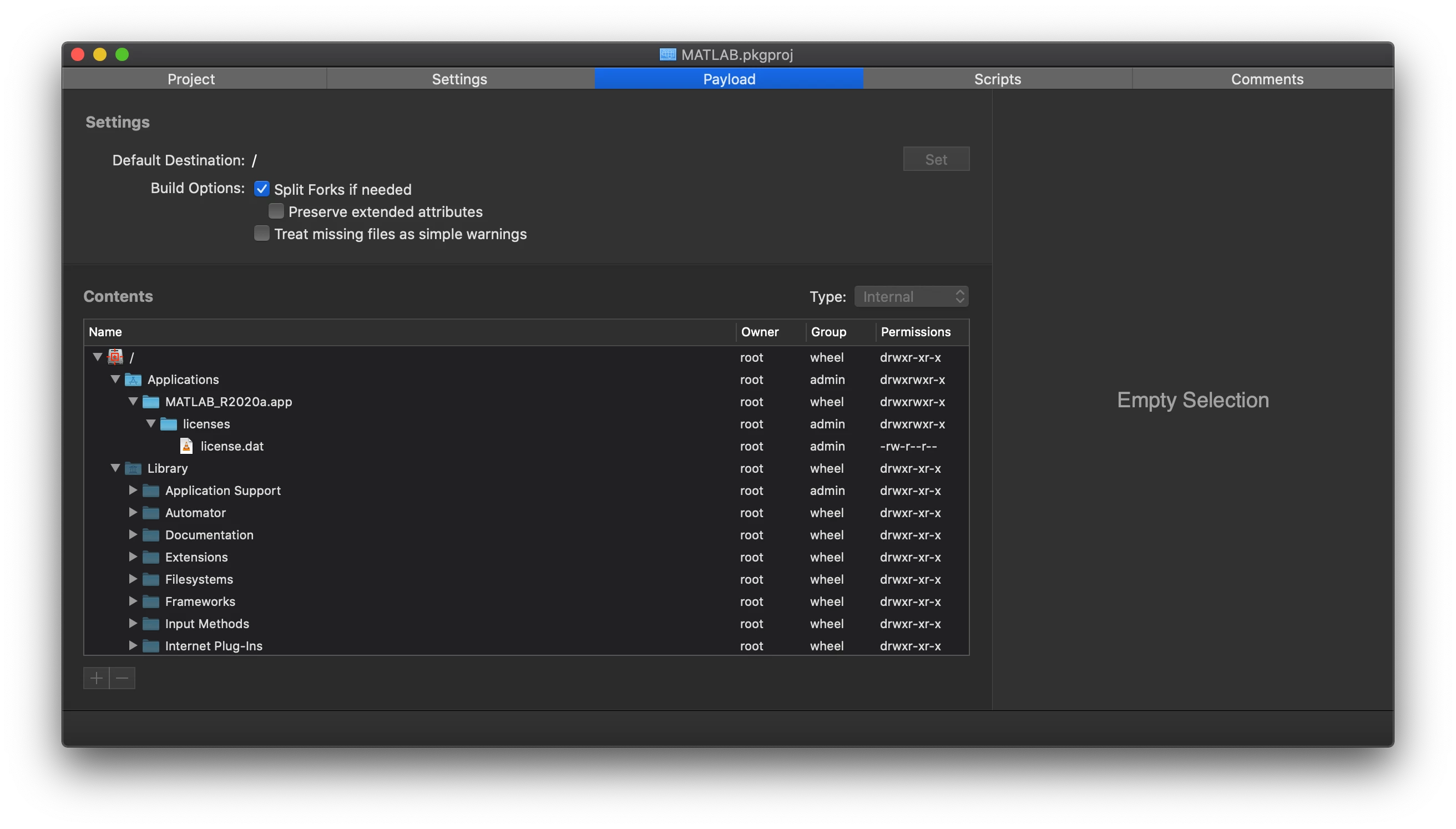Click the green zoom window button
1456x829 pixels.
pos(122,54)
